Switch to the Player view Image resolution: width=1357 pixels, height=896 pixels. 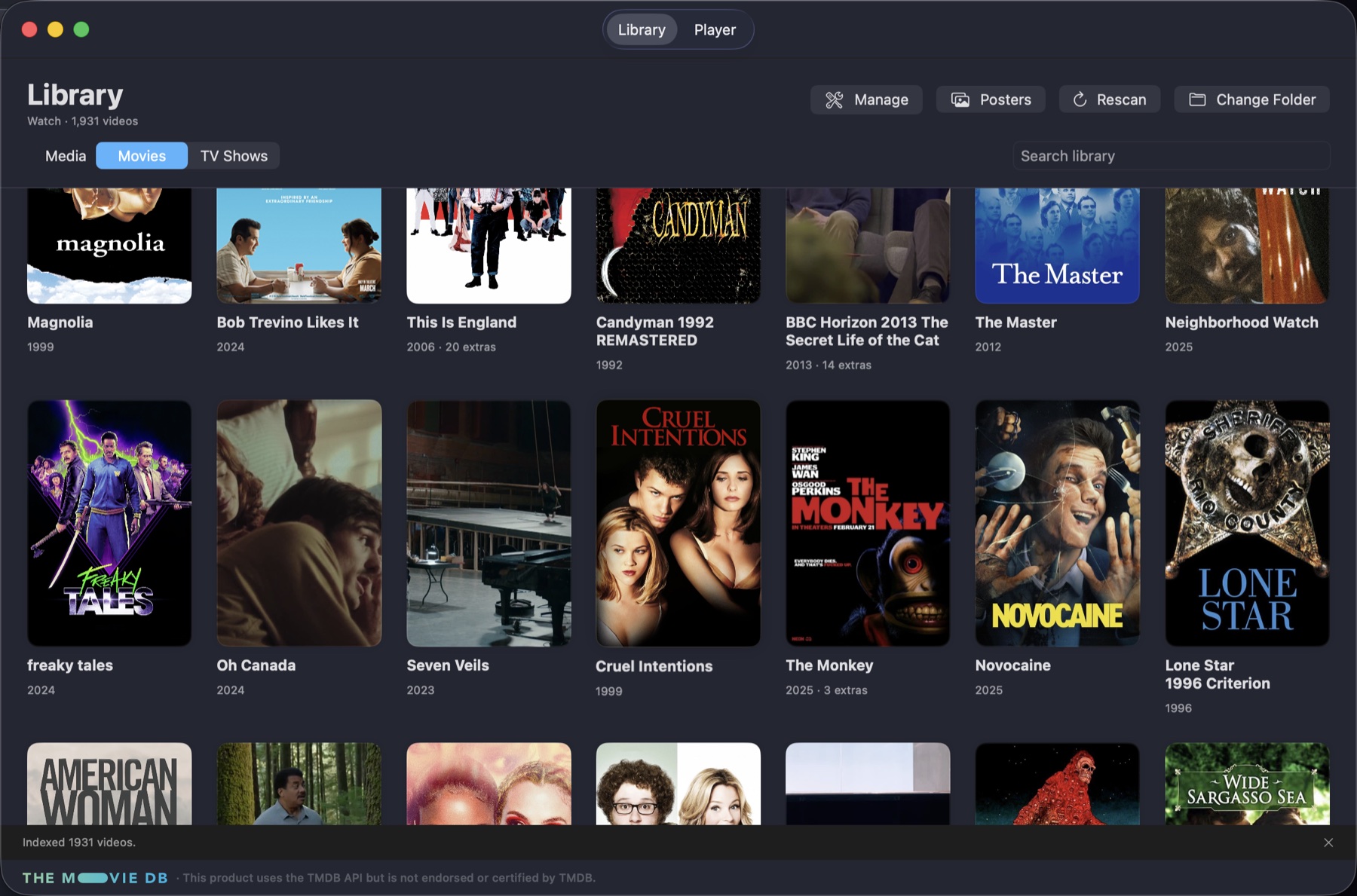[715, 30]
